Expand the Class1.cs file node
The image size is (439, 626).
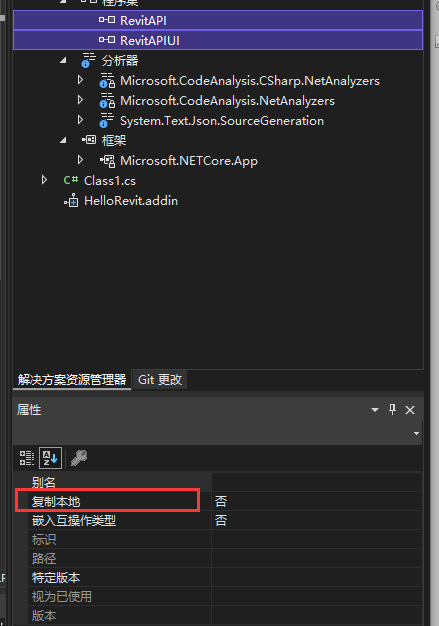(x=45, y=180)
